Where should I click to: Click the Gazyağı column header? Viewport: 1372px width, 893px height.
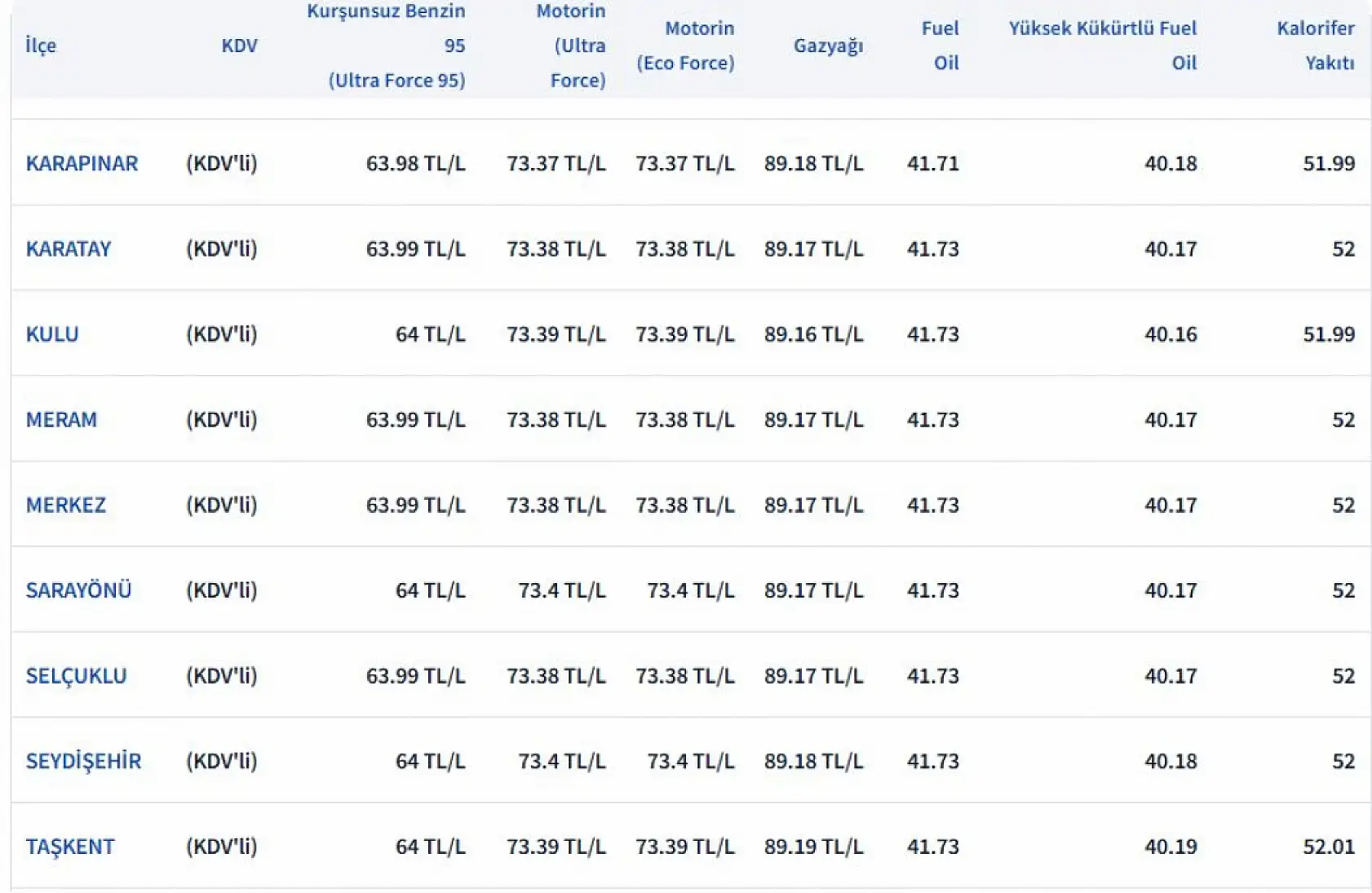click(828, 46)
